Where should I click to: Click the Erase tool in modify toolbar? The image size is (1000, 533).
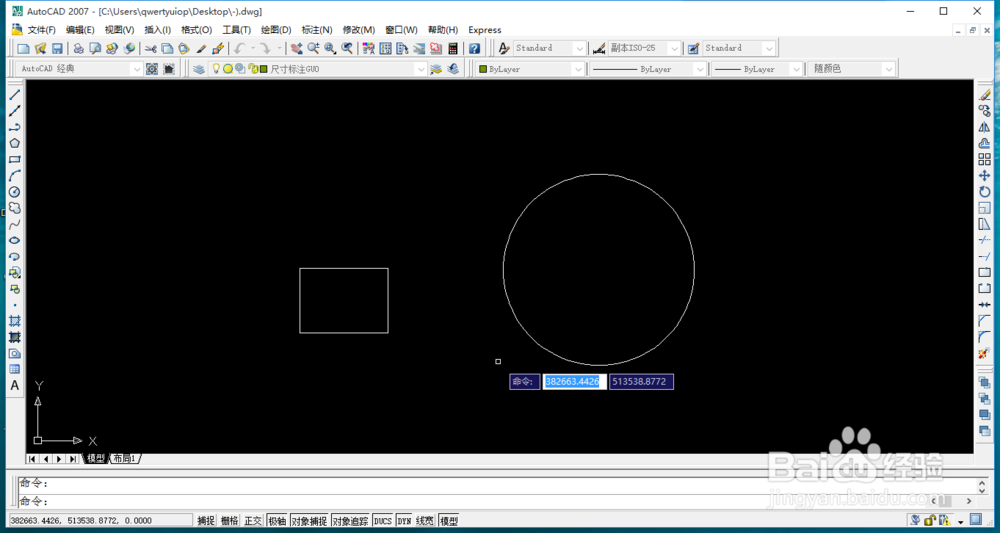985,95
